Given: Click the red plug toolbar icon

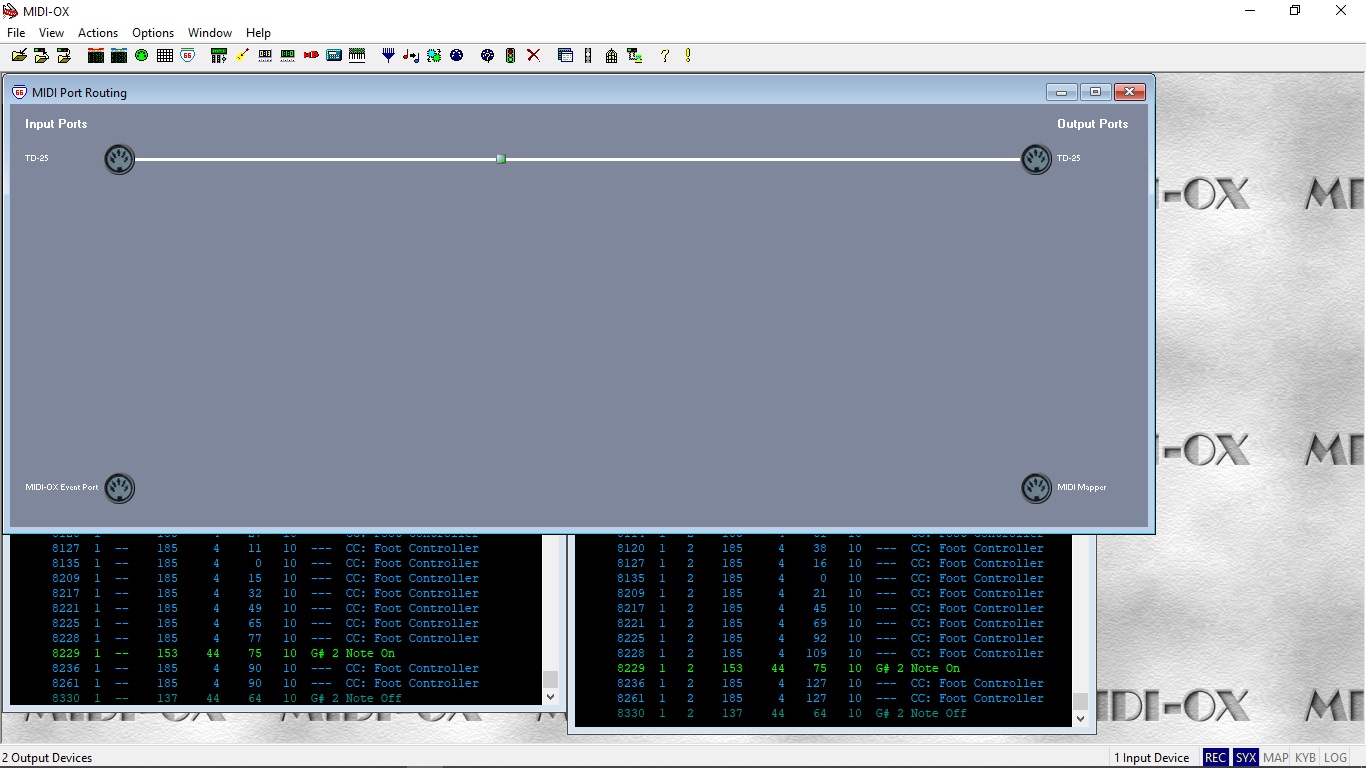Looking at the screenshot, I should pyautogui.click(x=311, y=56).
